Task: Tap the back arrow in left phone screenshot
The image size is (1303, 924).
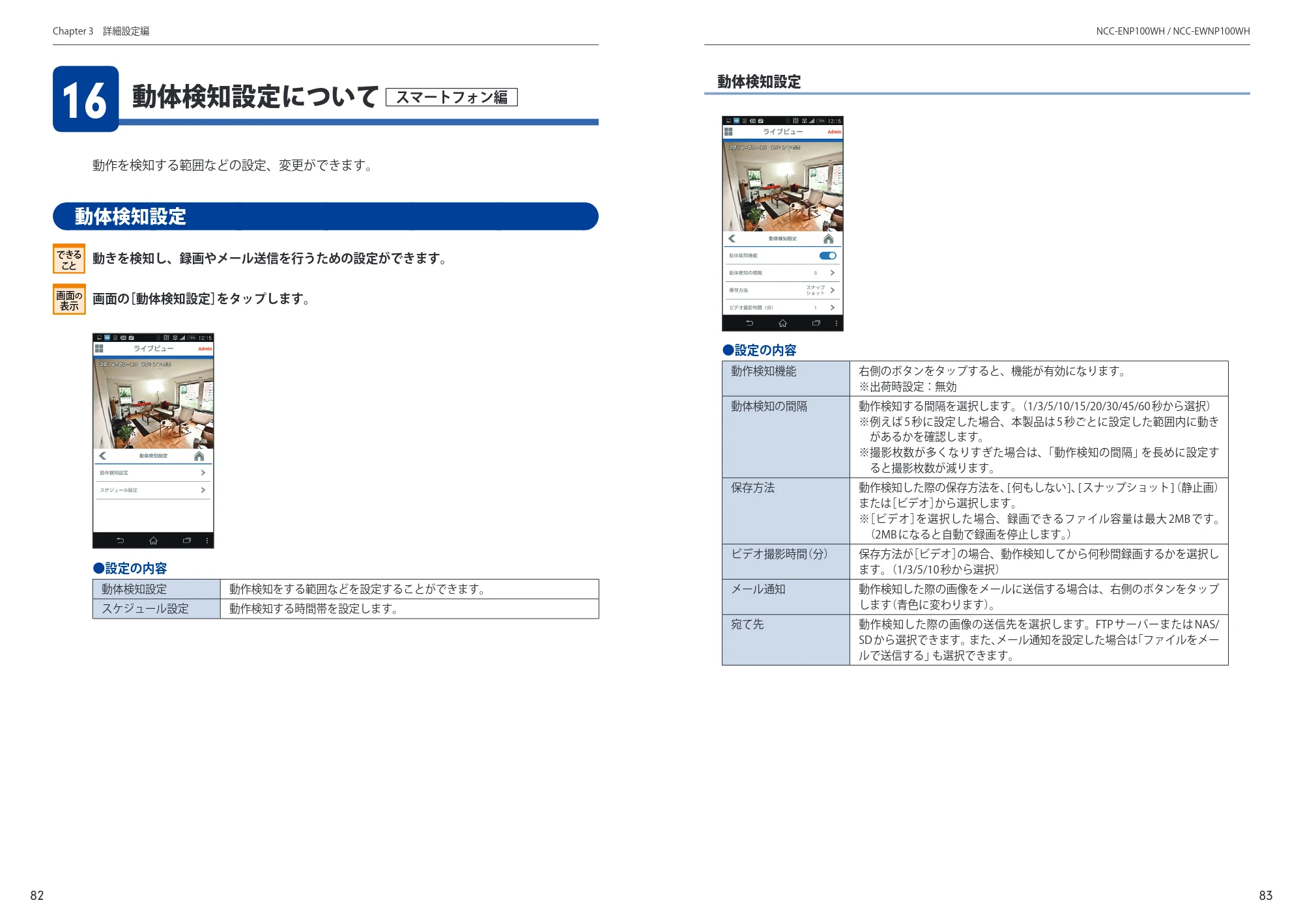Action: [102, 456]
